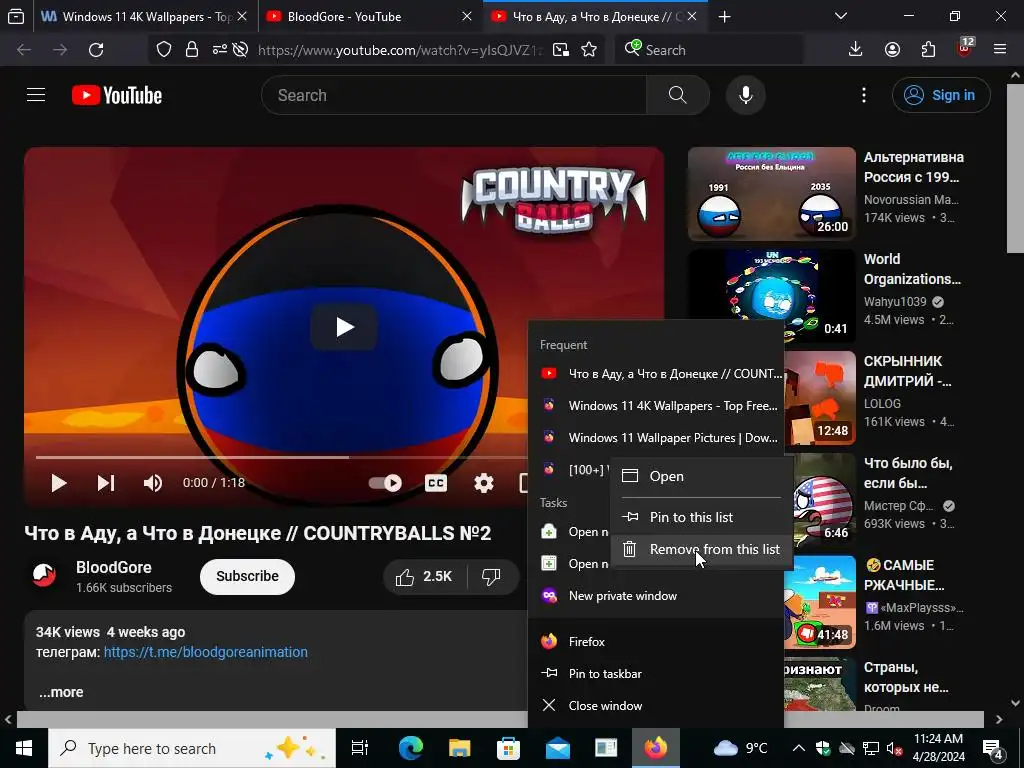Skip to the next video
The width and height of the screenshot is (1024, 768).
106,483
